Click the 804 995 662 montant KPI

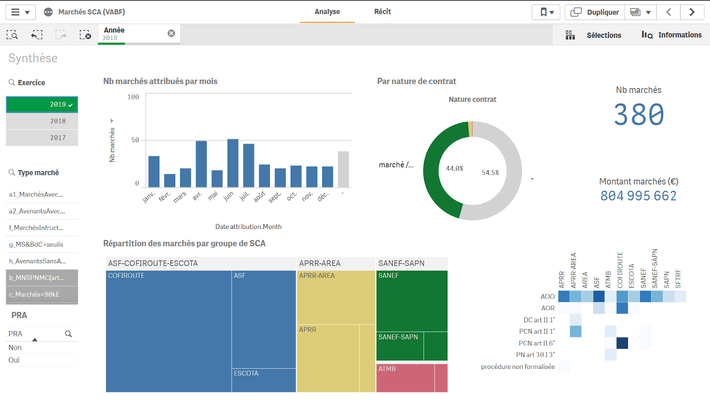[638, 196]
